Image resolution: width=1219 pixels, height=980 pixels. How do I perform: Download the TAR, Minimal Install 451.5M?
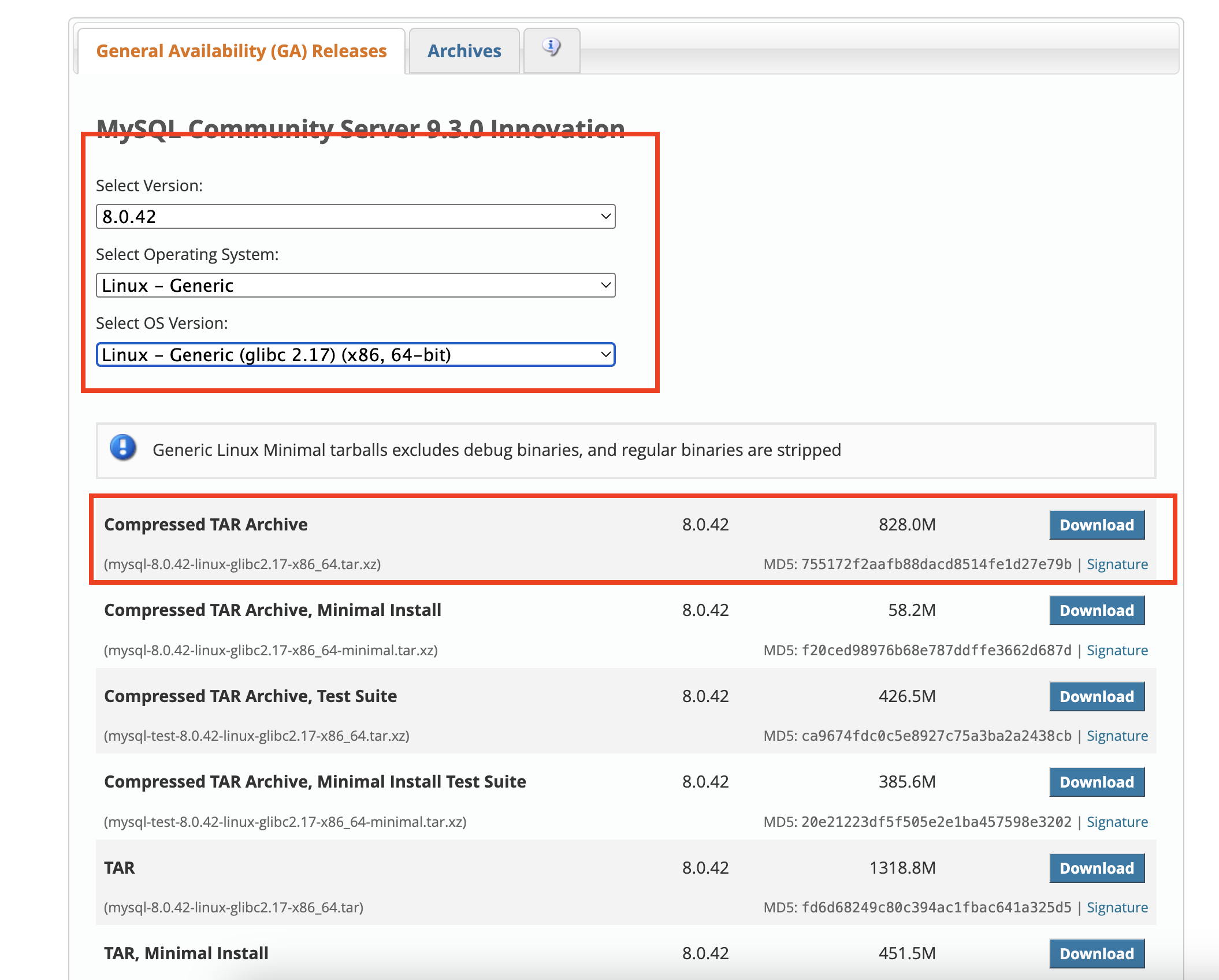pyautogui.click(x=1096, y=954)
